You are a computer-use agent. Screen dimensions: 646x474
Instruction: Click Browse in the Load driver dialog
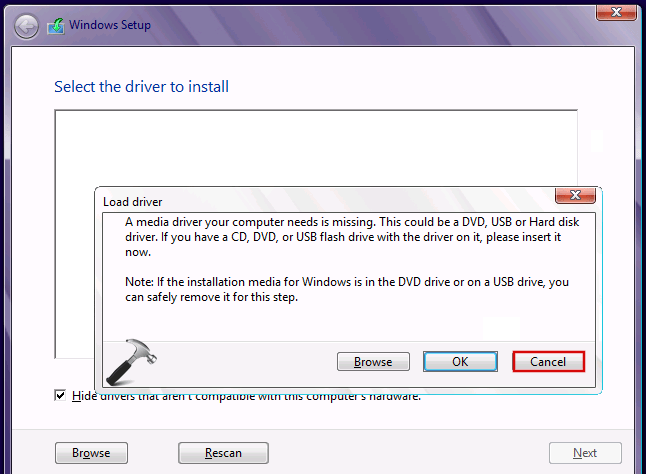(x=373, y=362)
